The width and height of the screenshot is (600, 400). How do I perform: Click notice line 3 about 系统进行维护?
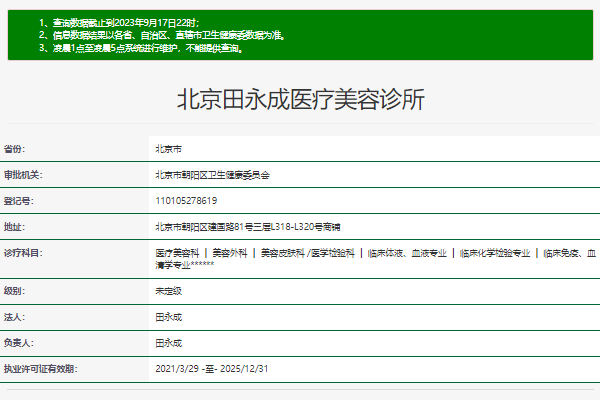[x=141, y=48]
